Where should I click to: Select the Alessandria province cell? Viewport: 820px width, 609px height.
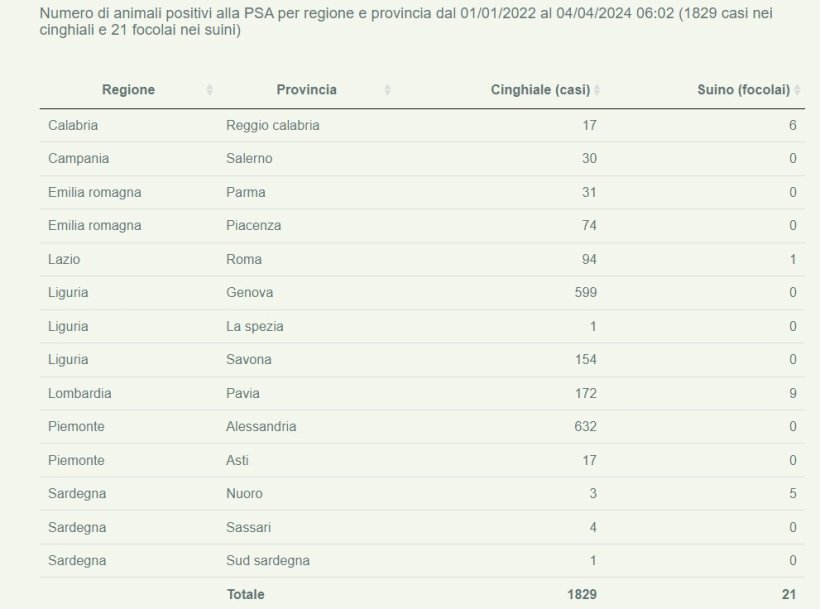click(x=261, y=426)
